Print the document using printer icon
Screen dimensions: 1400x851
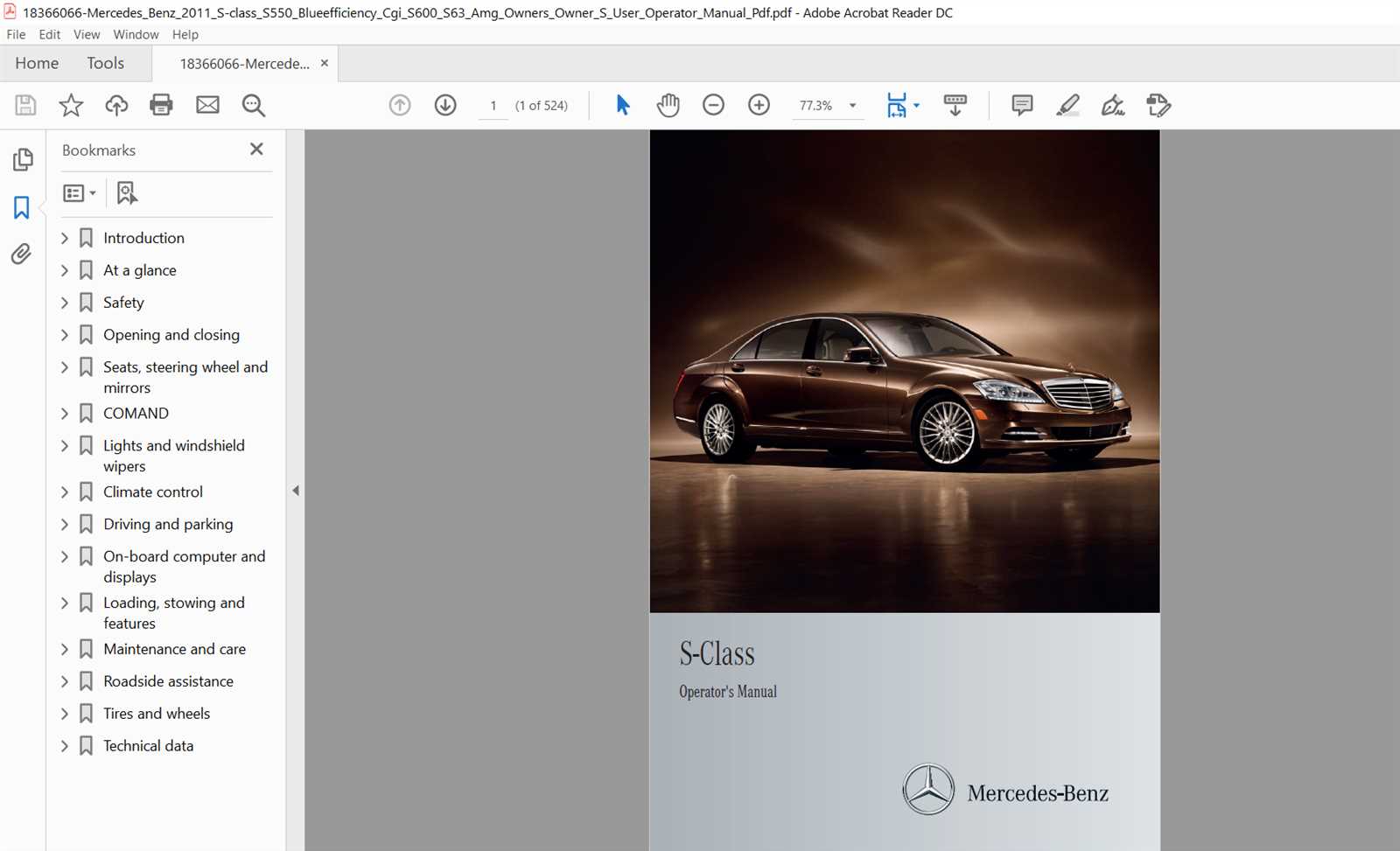(x=162, y=106)
